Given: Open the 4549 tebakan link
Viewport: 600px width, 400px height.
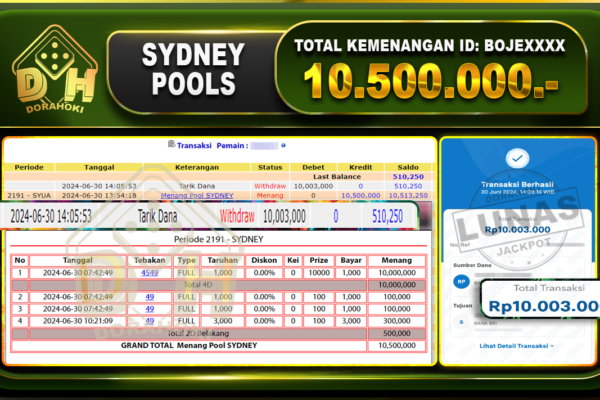Looking at the screenshot, I should [150, 273].
